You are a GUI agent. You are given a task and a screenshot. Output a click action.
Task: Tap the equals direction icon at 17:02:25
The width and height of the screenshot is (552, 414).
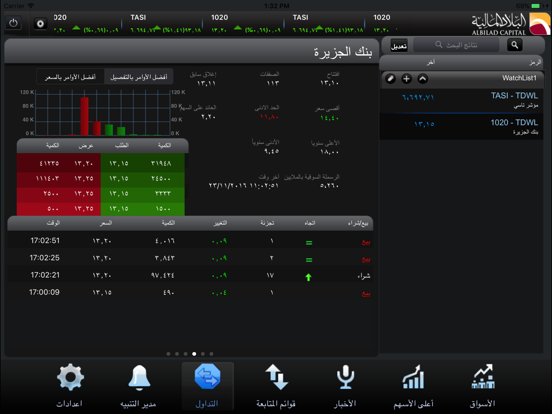309,260
